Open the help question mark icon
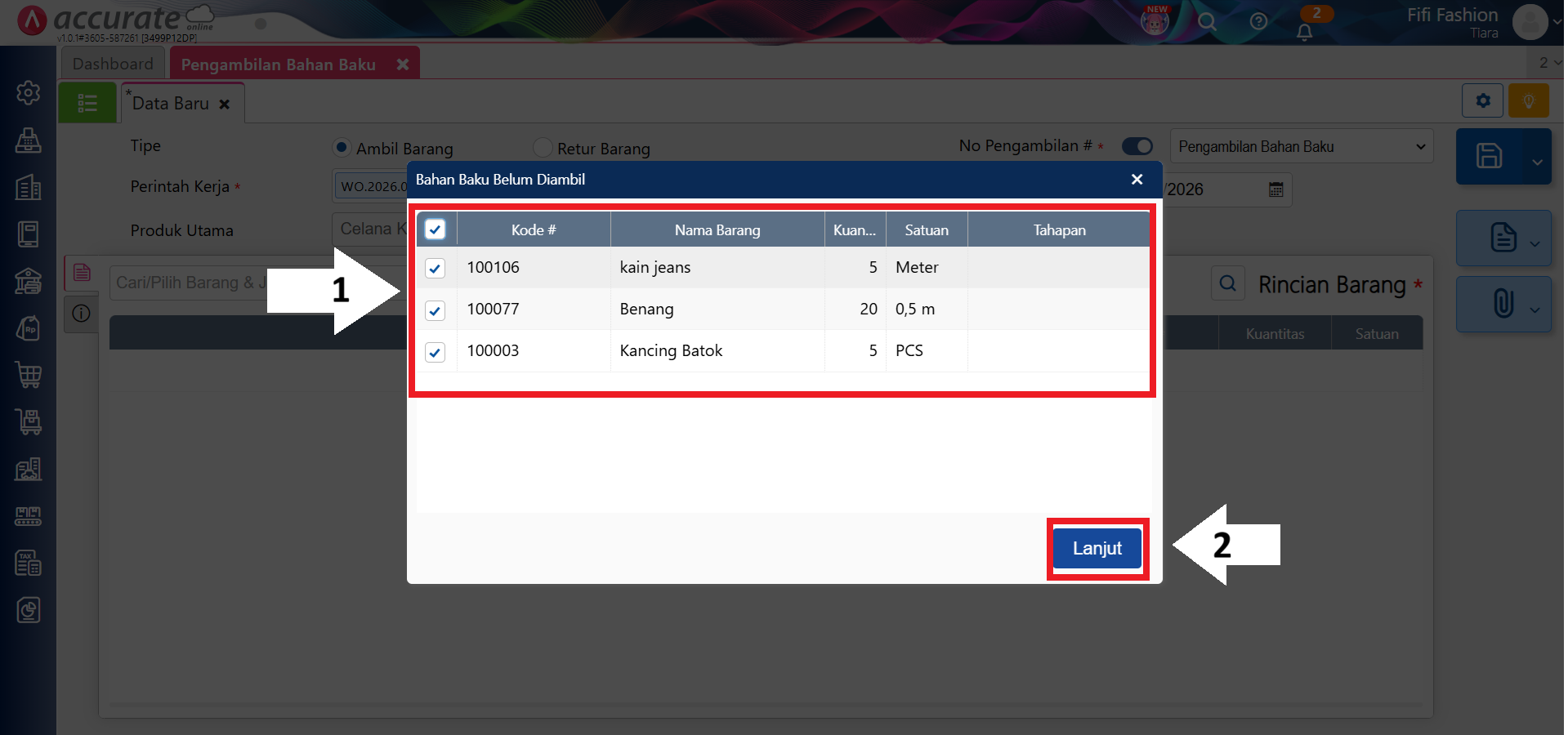Viewport: 1568px width, 735px height. click(1258, 22)
